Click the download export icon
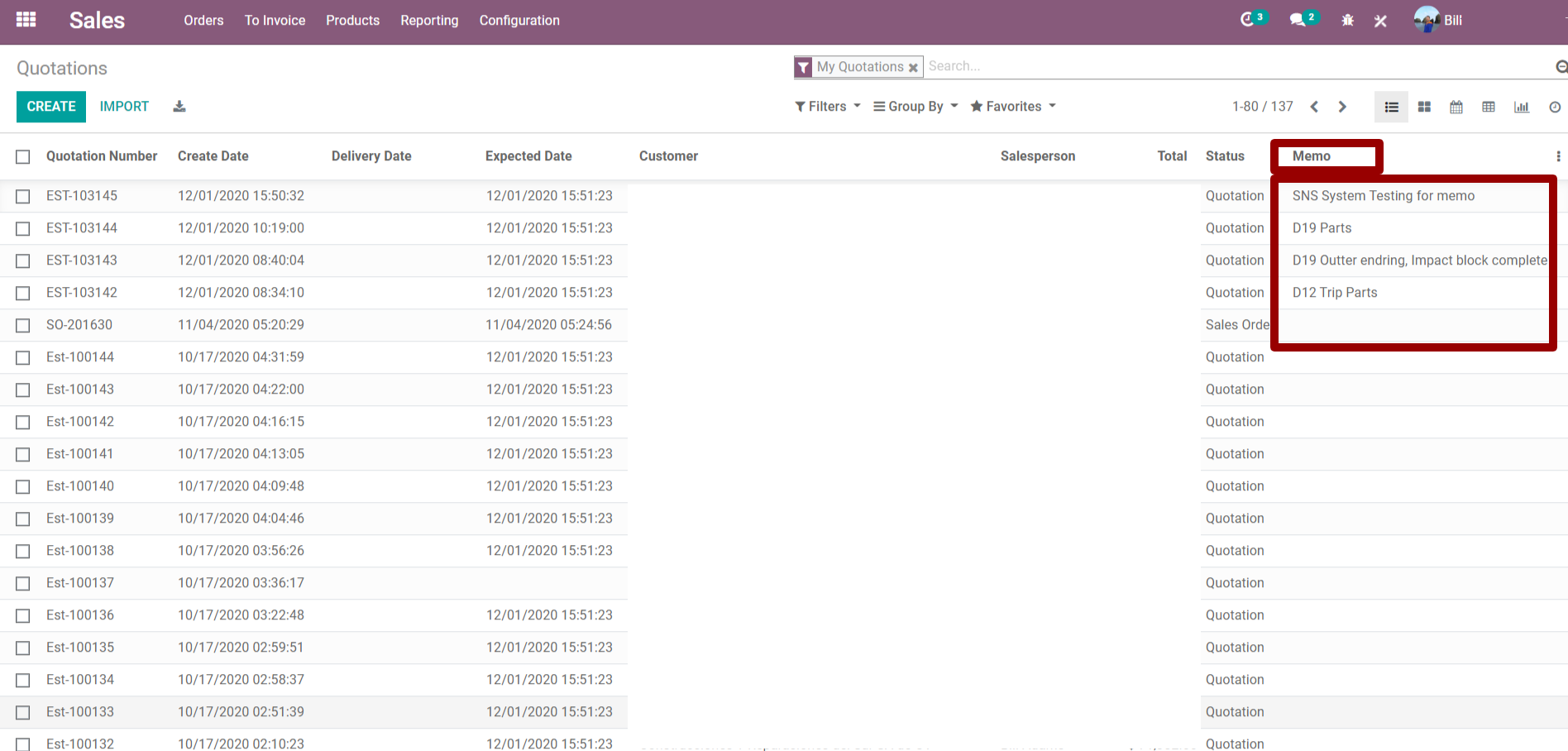 tap(179, 107)
